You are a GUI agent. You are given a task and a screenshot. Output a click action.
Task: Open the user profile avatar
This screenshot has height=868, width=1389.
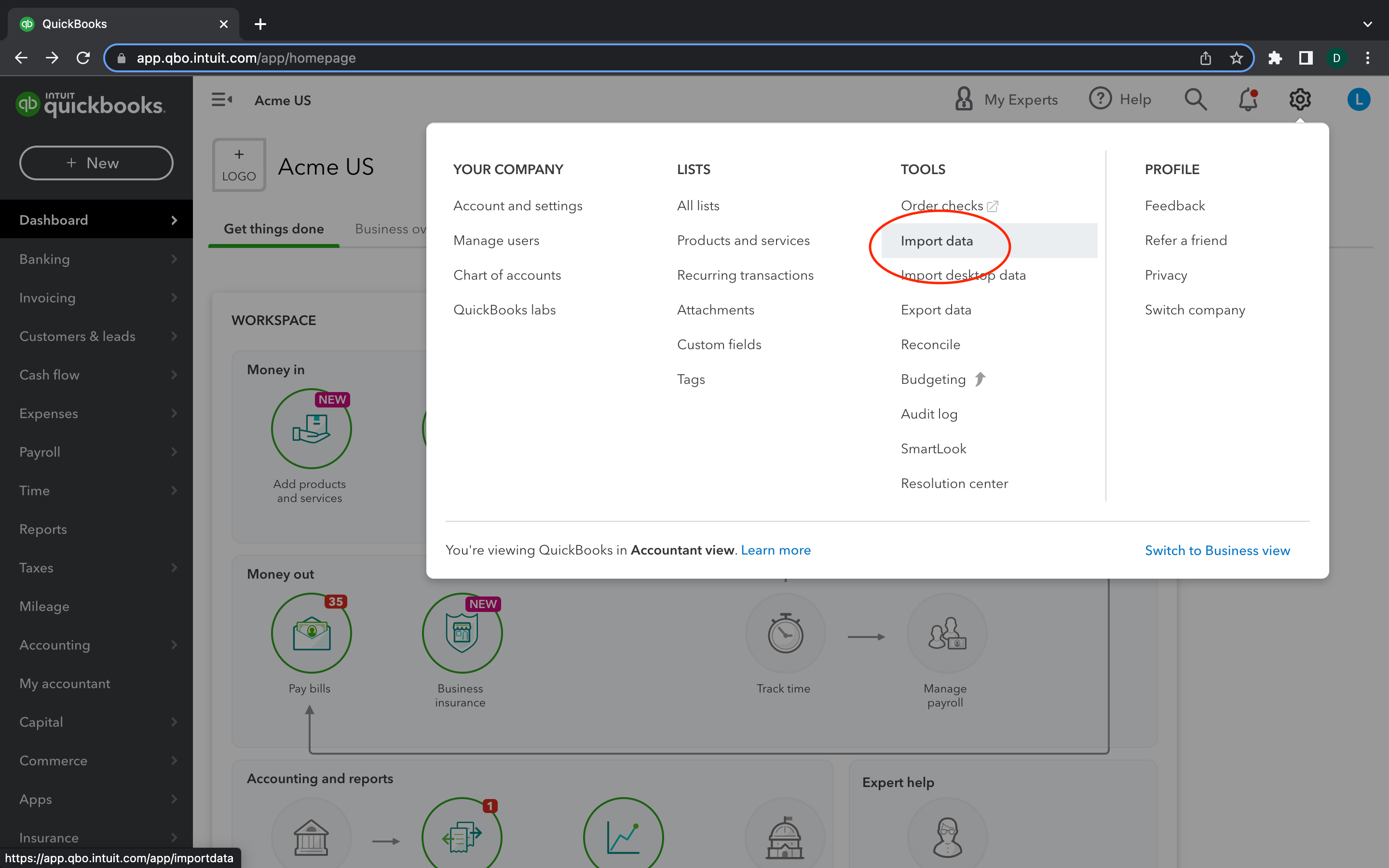tap(1359, 99)
